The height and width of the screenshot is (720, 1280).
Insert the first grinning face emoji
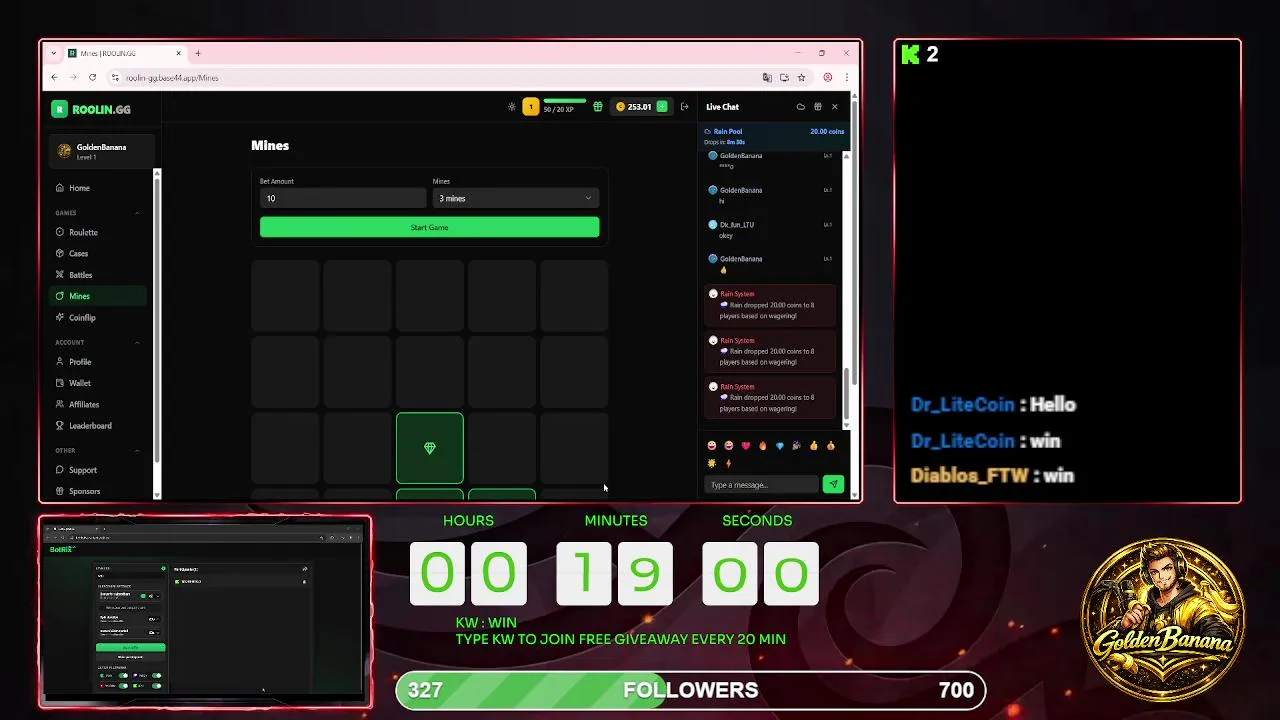pos(711,446)
